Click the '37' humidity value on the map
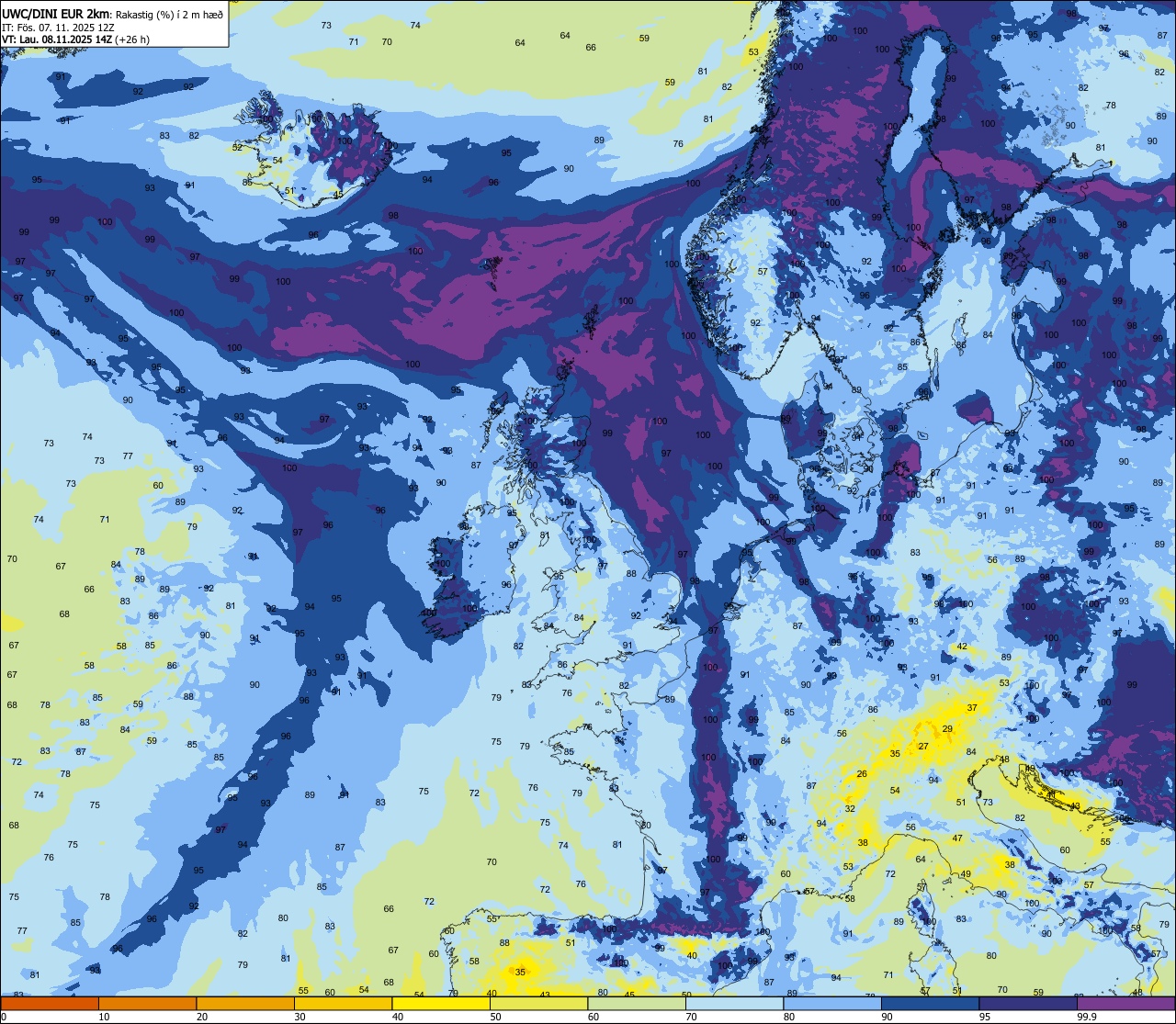The image size is (1176, 1024). (x=972, y=707)
